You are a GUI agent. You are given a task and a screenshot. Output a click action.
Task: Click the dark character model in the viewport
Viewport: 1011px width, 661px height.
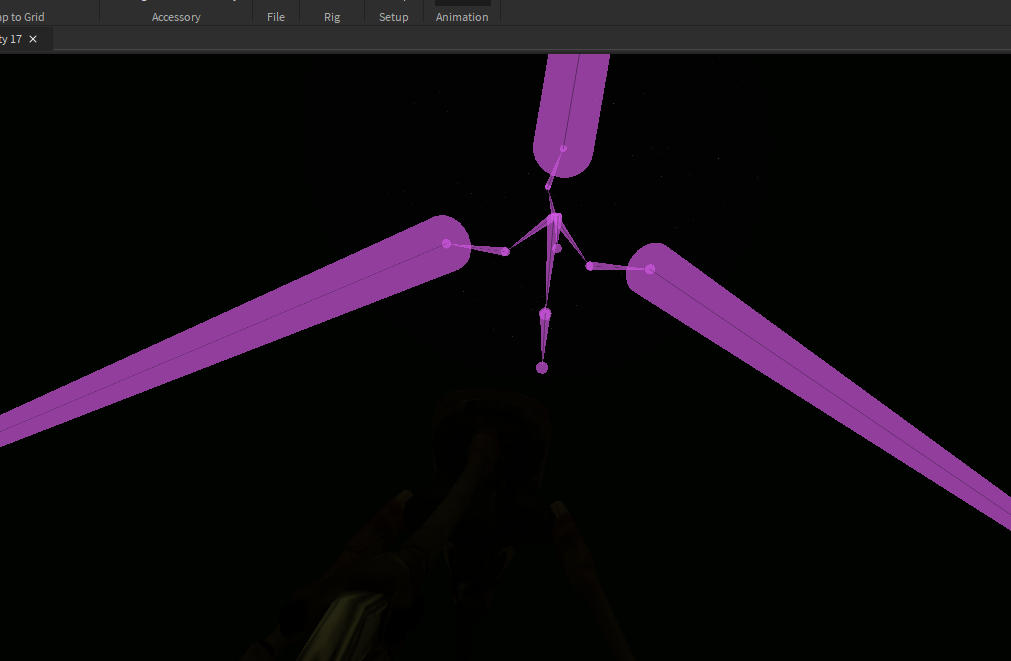(480, 520)
